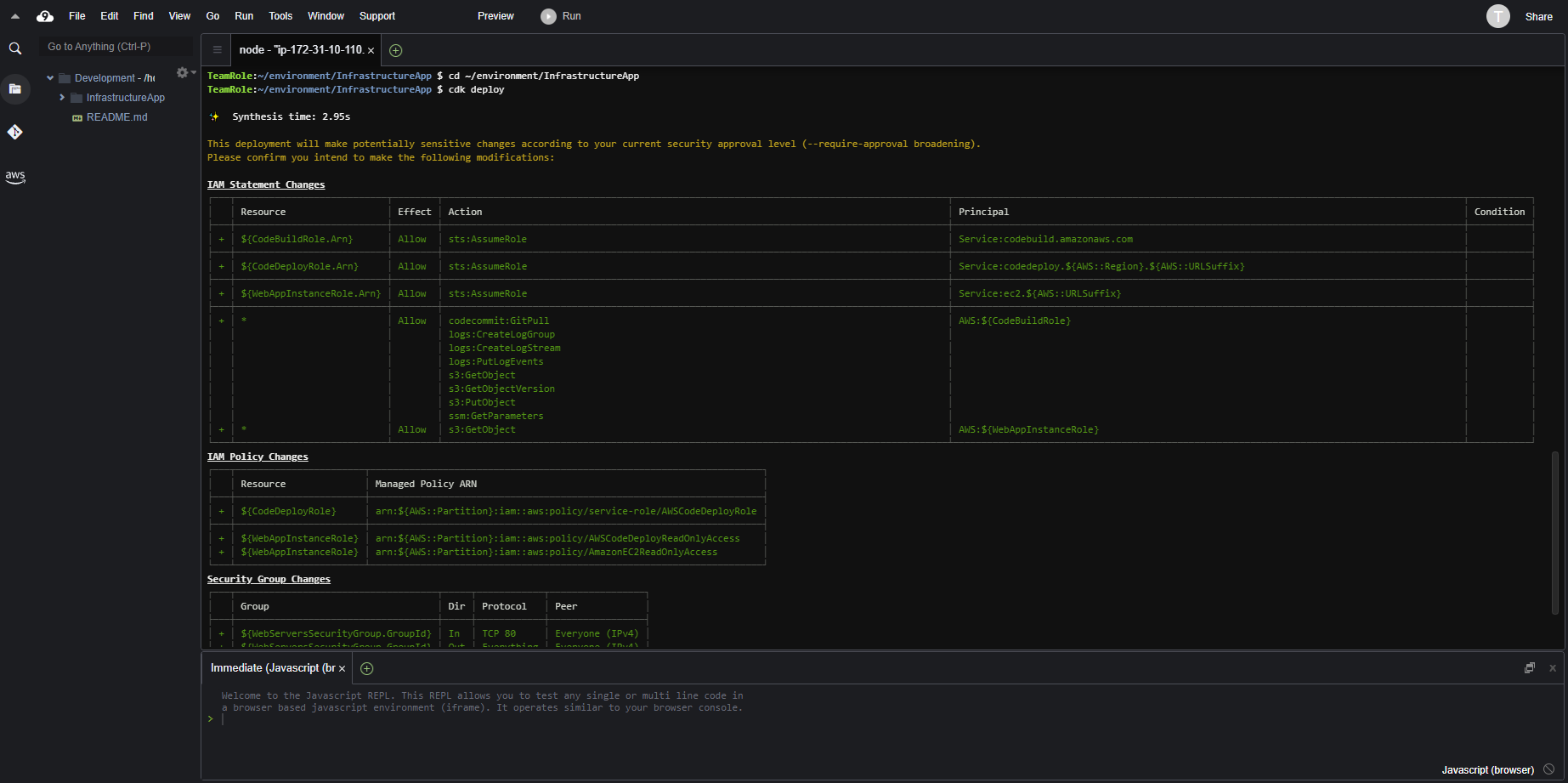Open the File menu
Screen dimensions: 1568x783
77,16
